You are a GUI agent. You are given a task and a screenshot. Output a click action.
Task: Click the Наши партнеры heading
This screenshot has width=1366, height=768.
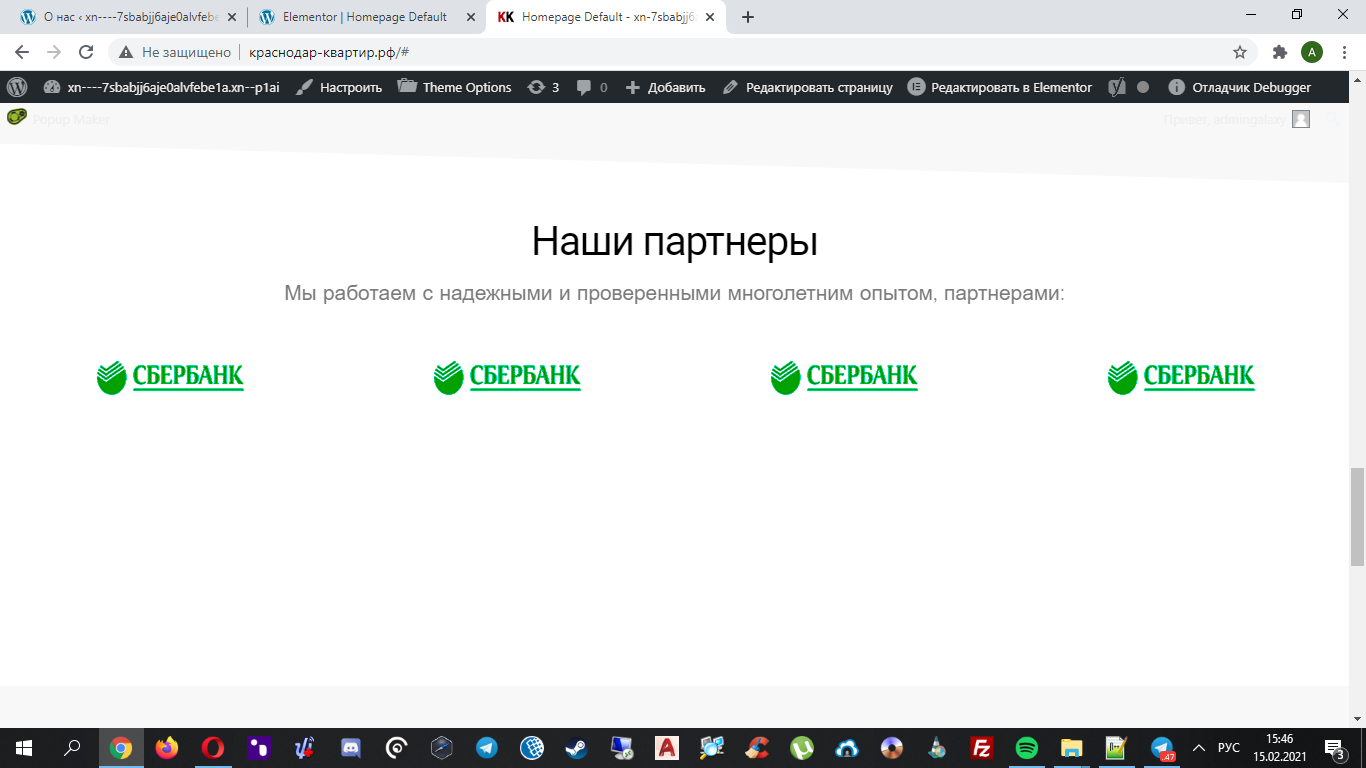[x=675, y=241]
